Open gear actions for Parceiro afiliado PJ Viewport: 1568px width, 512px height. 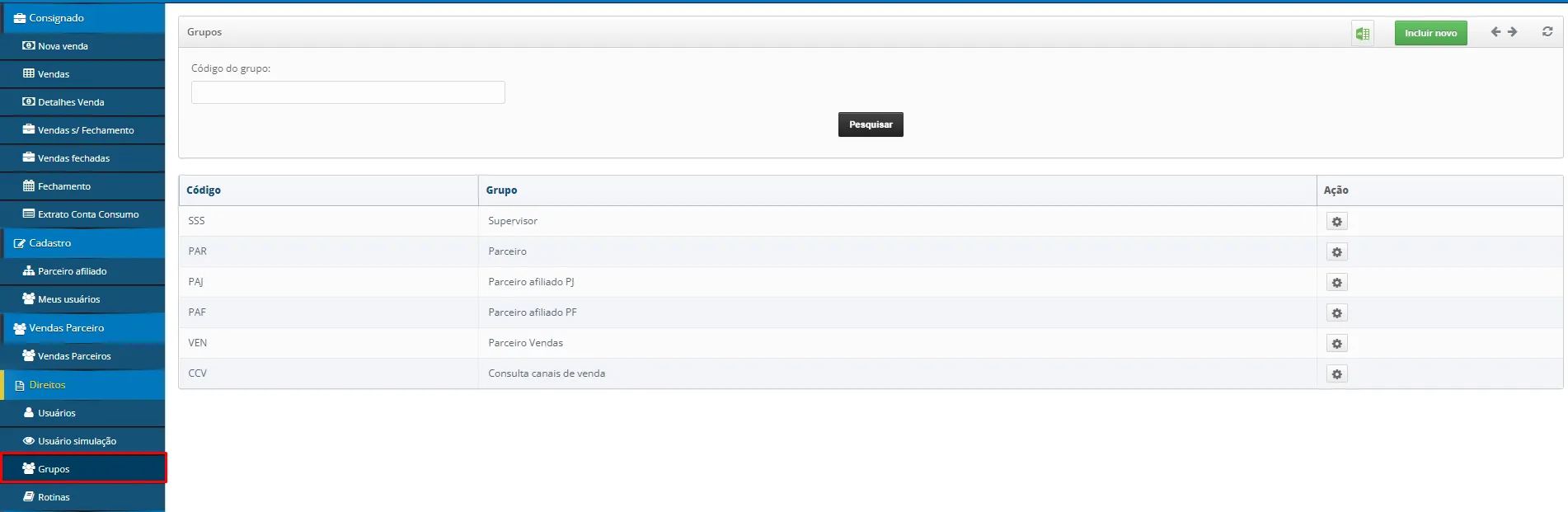(x=1336, y=283)
